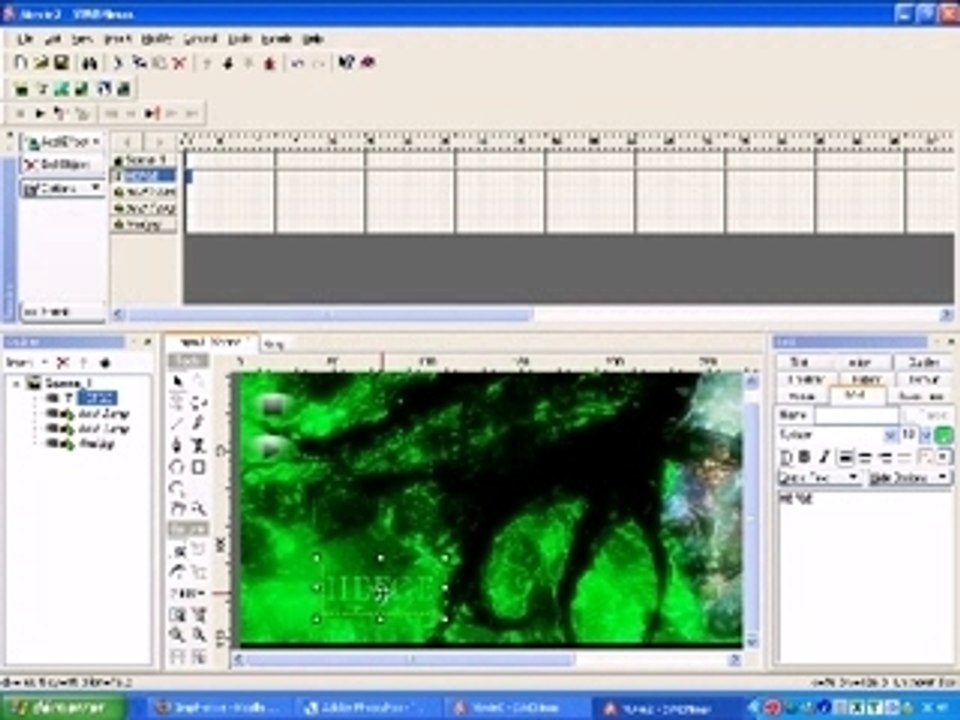Switch to the Guides panel tab
The height and width of the screenshot is (720, 960).
pyautogui.click(x=924, y=362)
